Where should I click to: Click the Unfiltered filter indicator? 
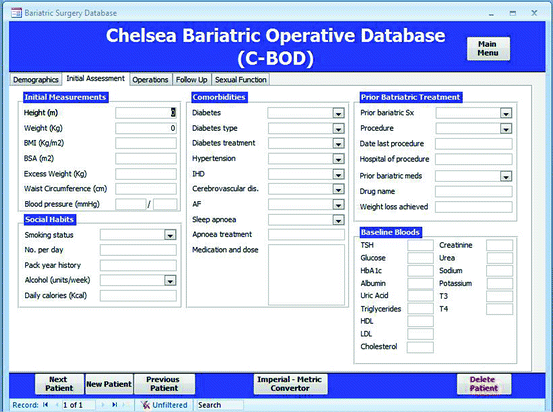point(164,405)
